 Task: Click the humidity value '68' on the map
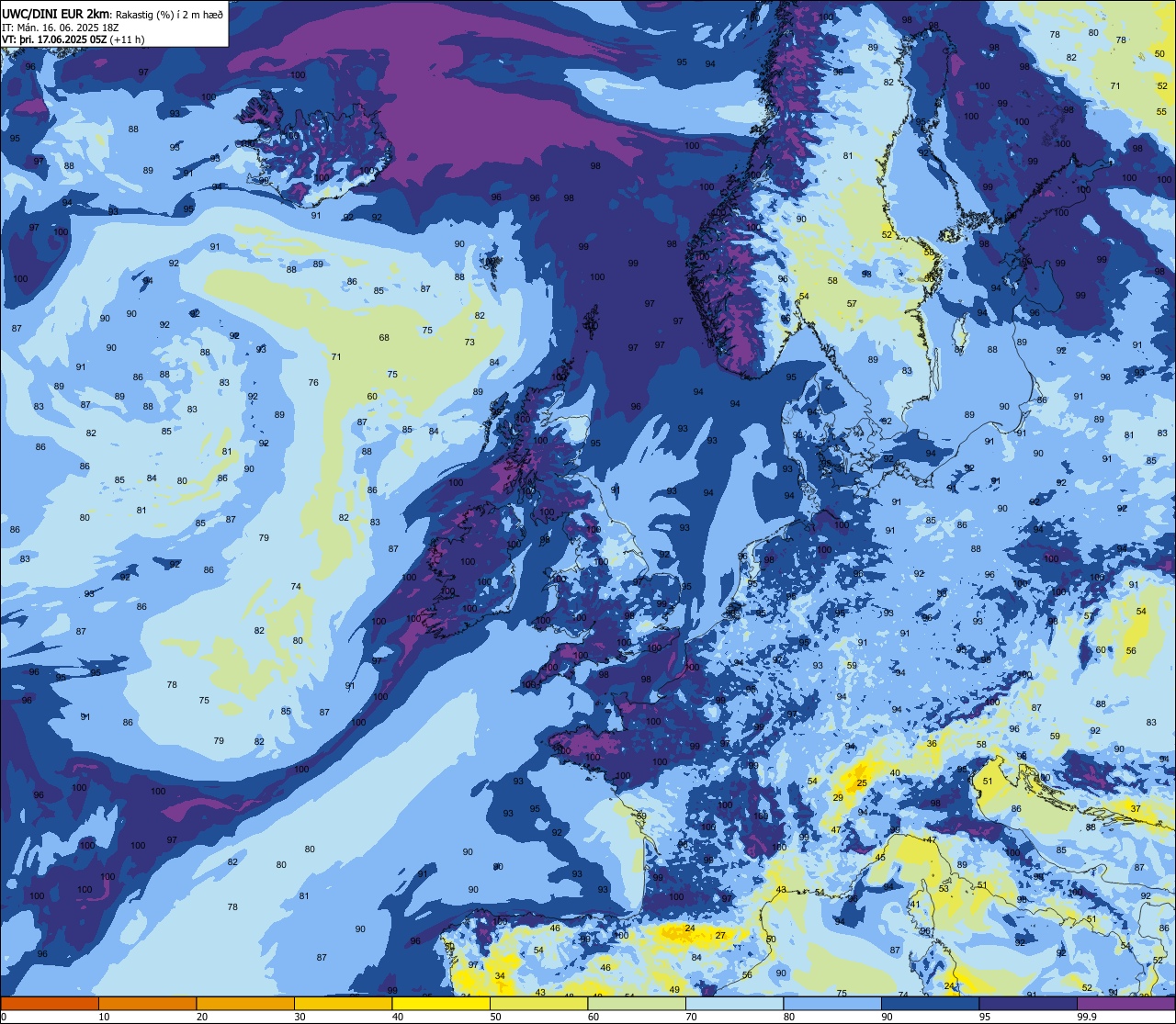384,338
